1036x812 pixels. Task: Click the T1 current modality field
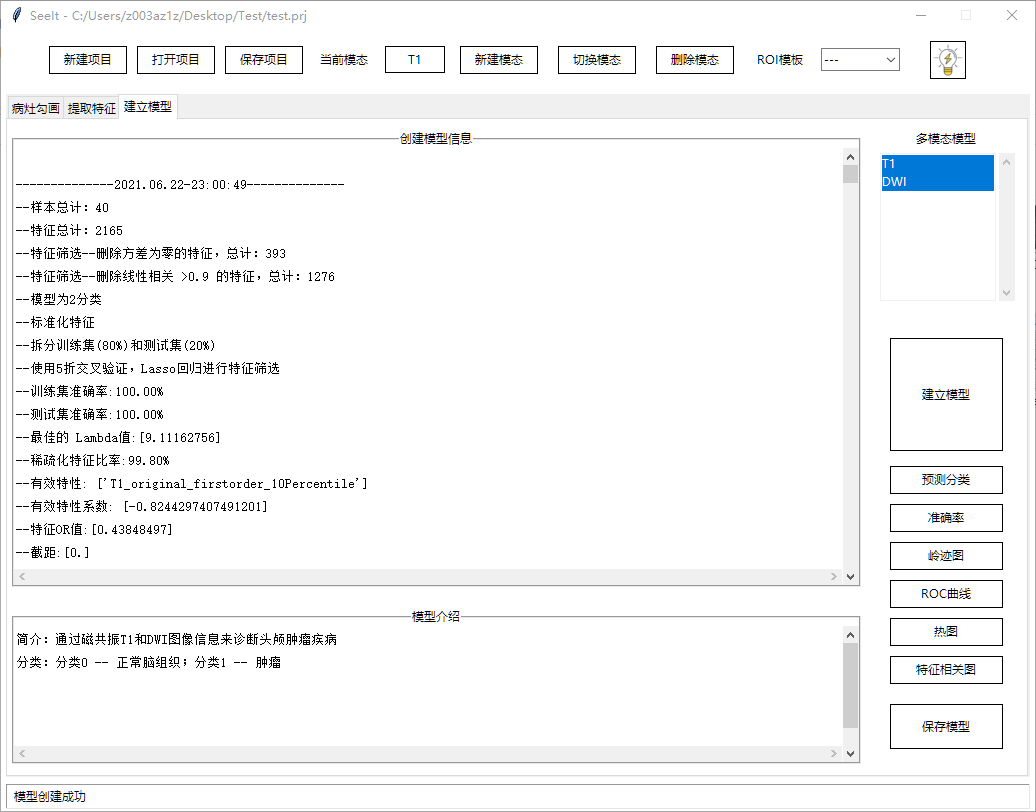[x=415, y=60]
